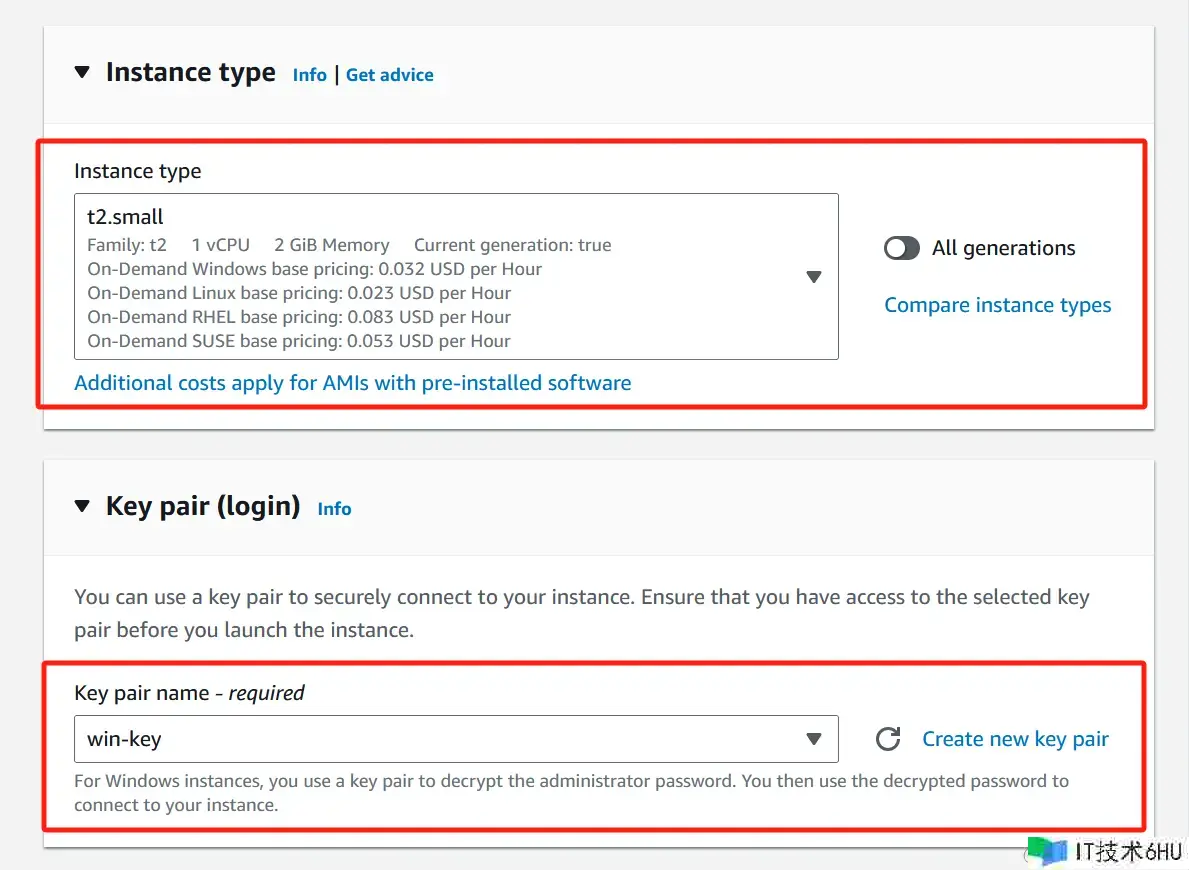Click Create new key pair link
The image size is (1189, 870).
tap(1015, 739)
